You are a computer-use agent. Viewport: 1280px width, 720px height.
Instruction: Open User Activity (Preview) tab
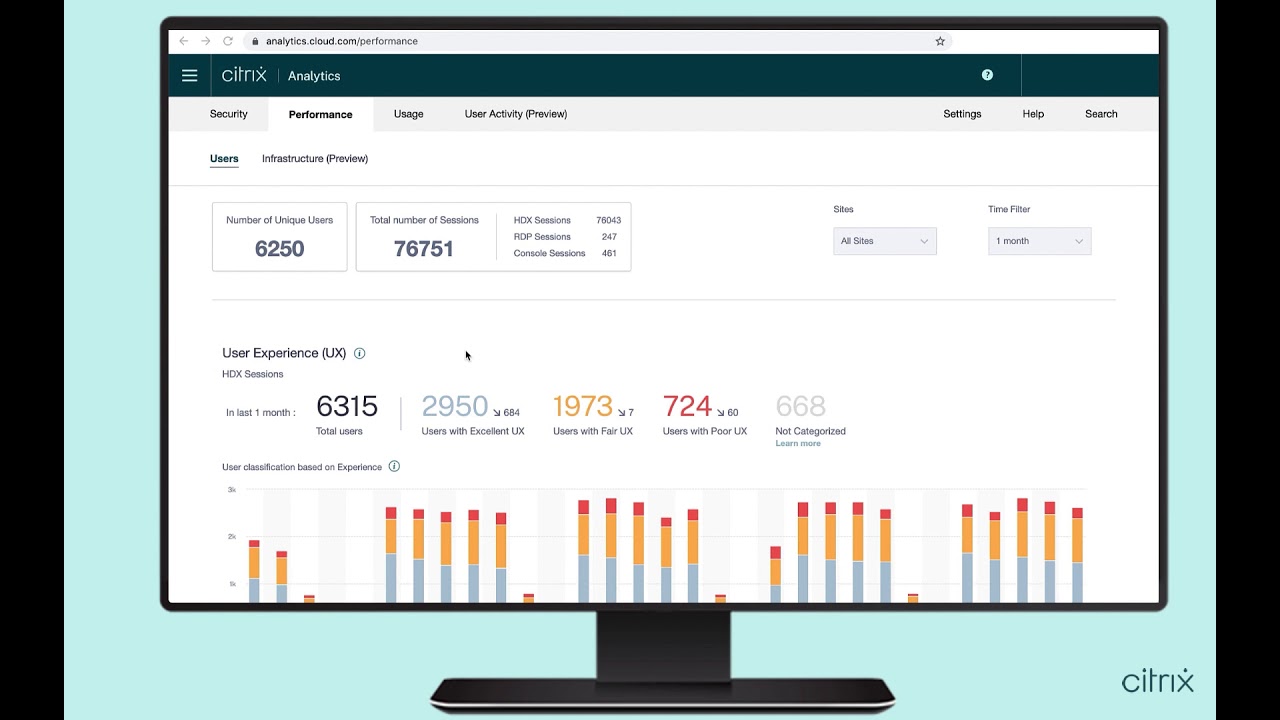tap(516, 114)
